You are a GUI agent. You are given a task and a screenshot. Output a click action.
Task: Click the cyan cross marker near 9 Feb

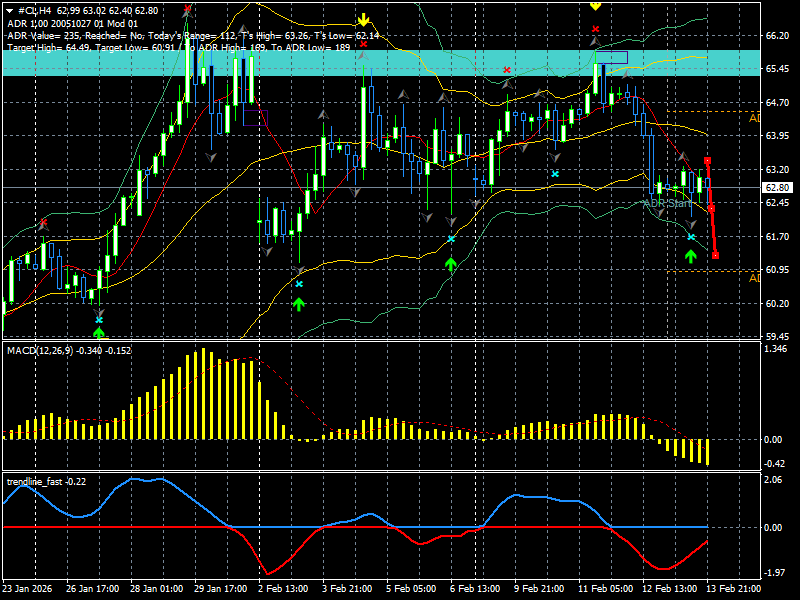point(555,174)
